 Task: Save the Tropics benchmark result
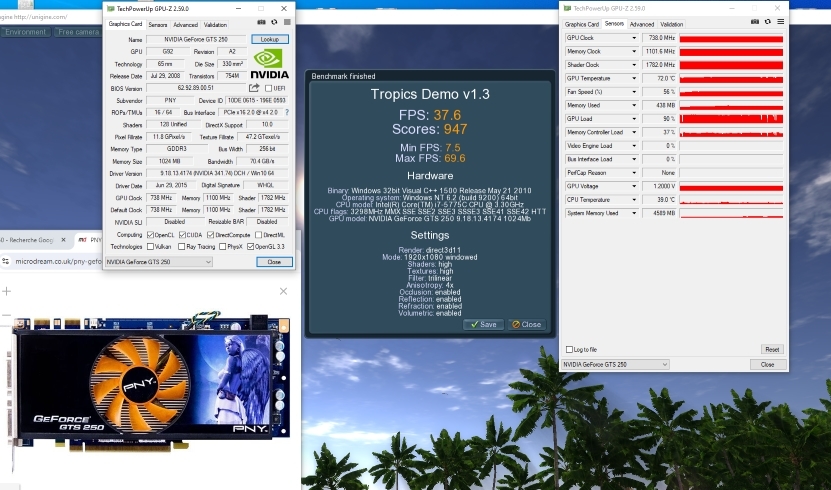coord(483,324)
